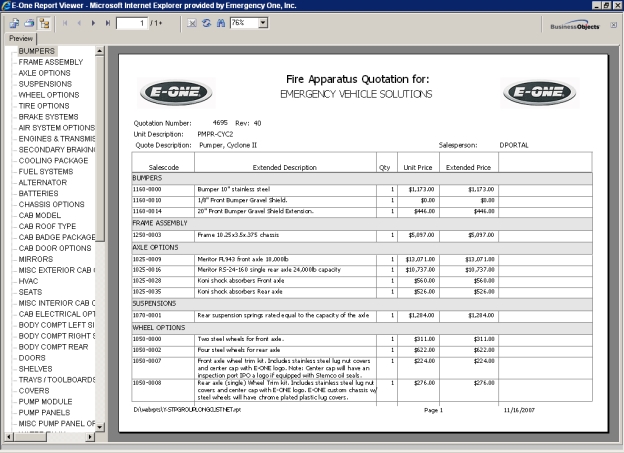Close the current view icon near Business Objects
This screenshot has height=453, width=624.
[614, 25]
